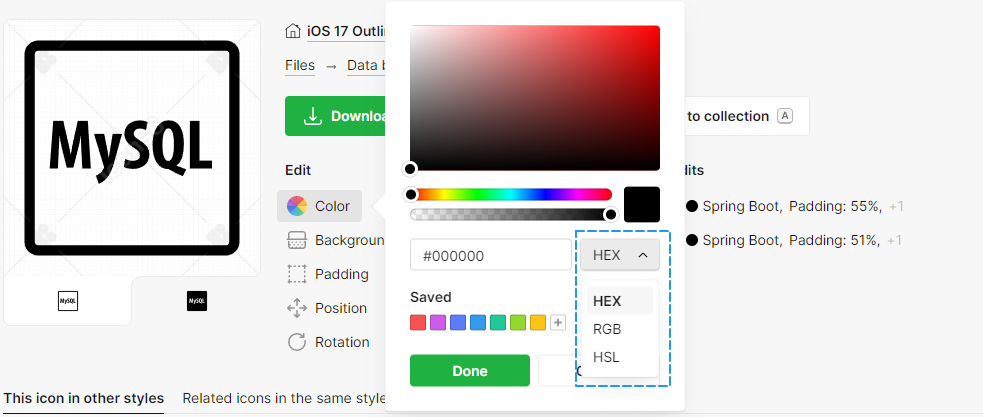This screenshot has width=983, height=417.
Task: Click the home icon beside iOS 17 Outlined
Action: coord(292,31)
